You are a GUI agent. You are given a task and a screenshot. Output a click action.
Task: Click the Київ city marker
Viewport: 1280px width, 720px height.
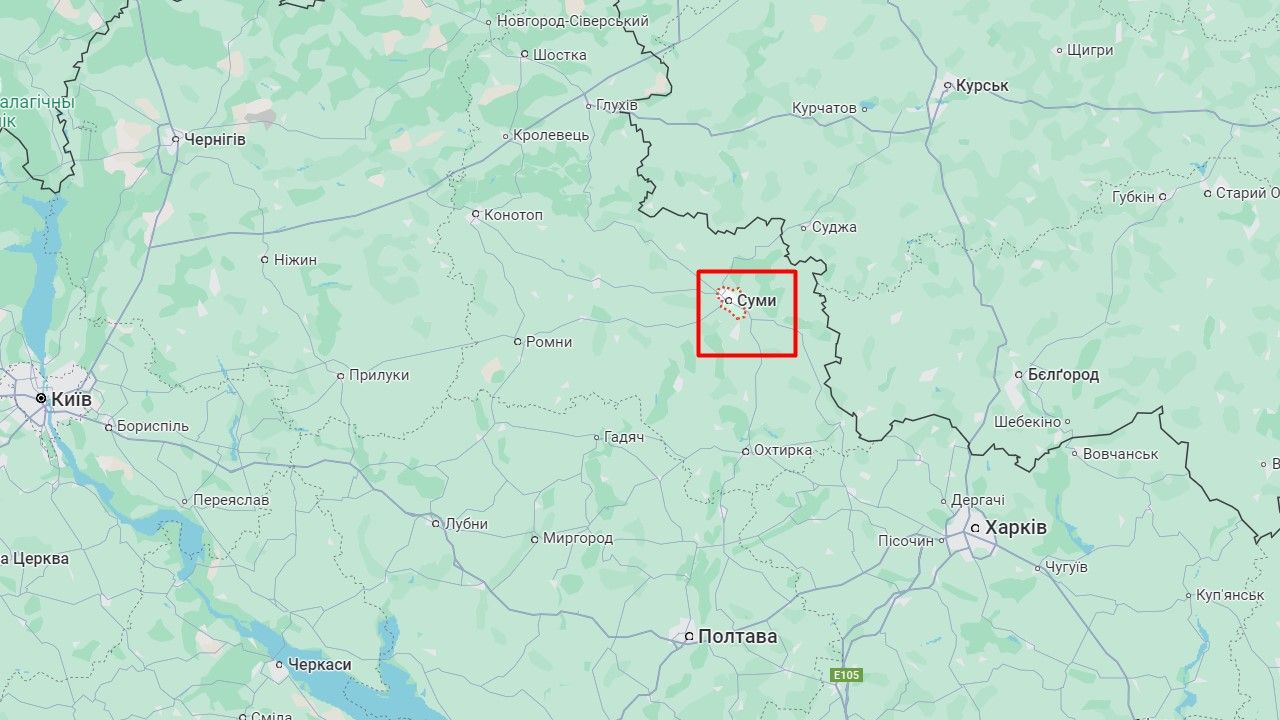click(41, 398)
